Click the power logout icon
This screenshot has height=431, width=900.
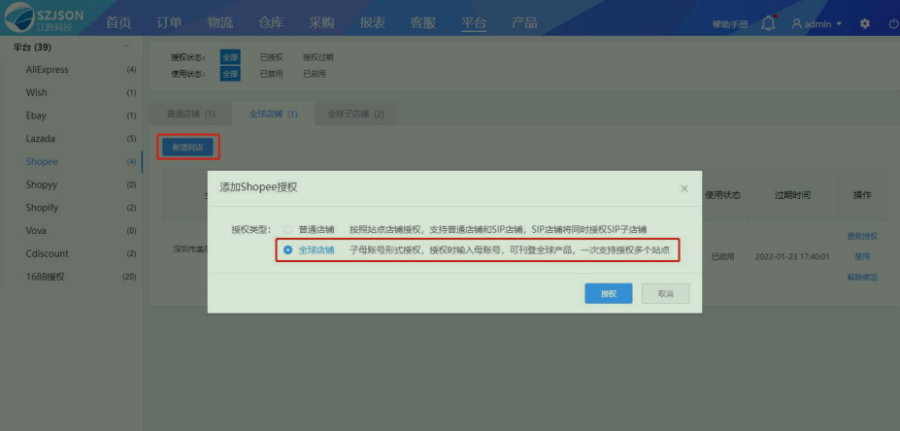point(894,24)
